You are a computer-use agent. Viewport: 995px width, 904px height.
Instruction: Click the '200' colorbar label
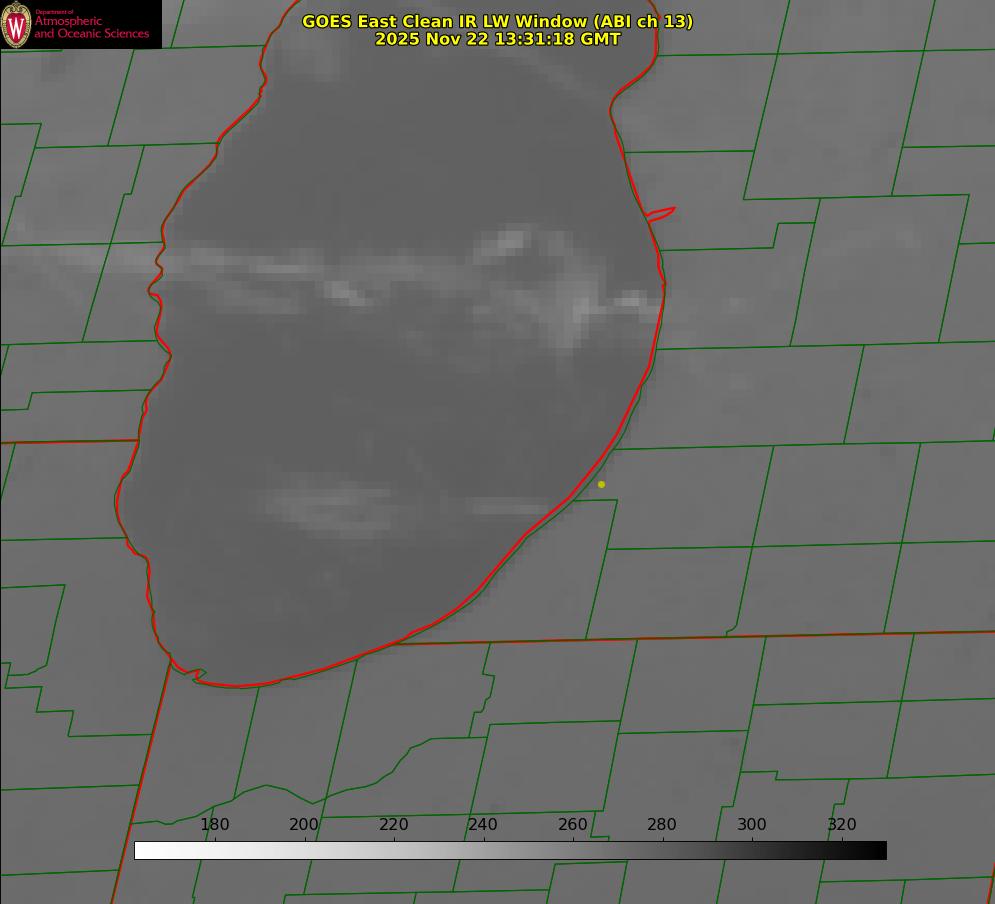pos(304,824)
